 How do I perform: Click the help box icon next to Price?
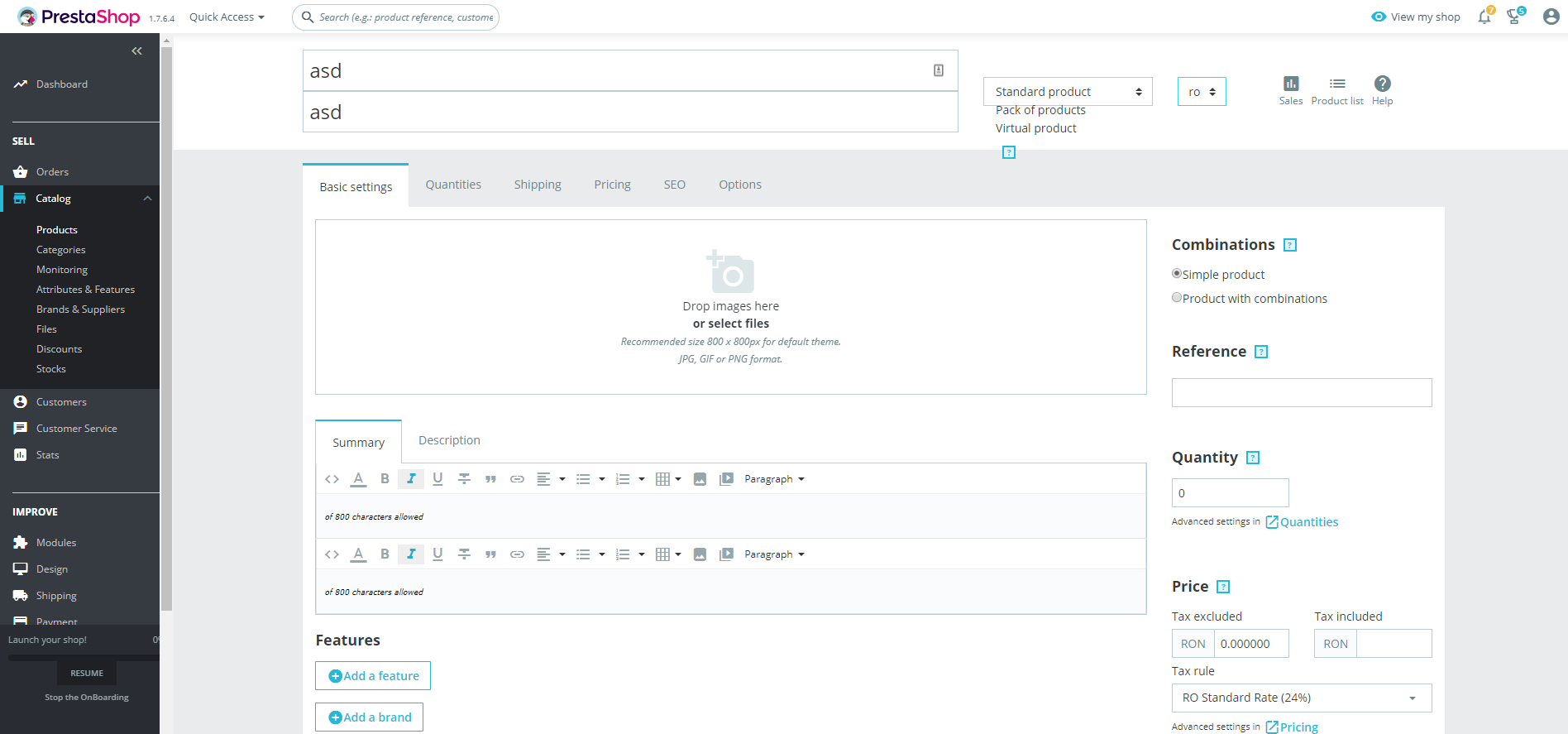click(x=1224, y=587)
